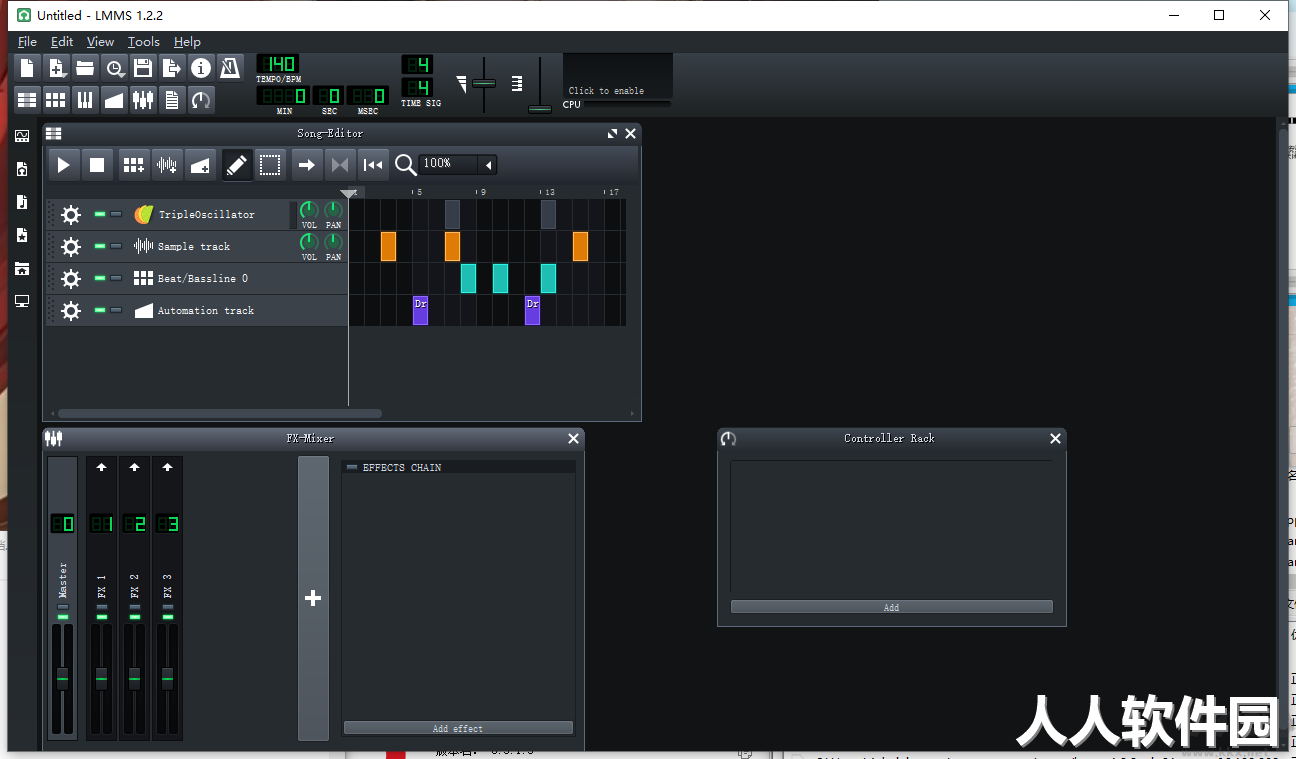Viewport: 1296px width, 759px height.
Task: Select edit mode selection tool
Action: click(x=270, y=165)
